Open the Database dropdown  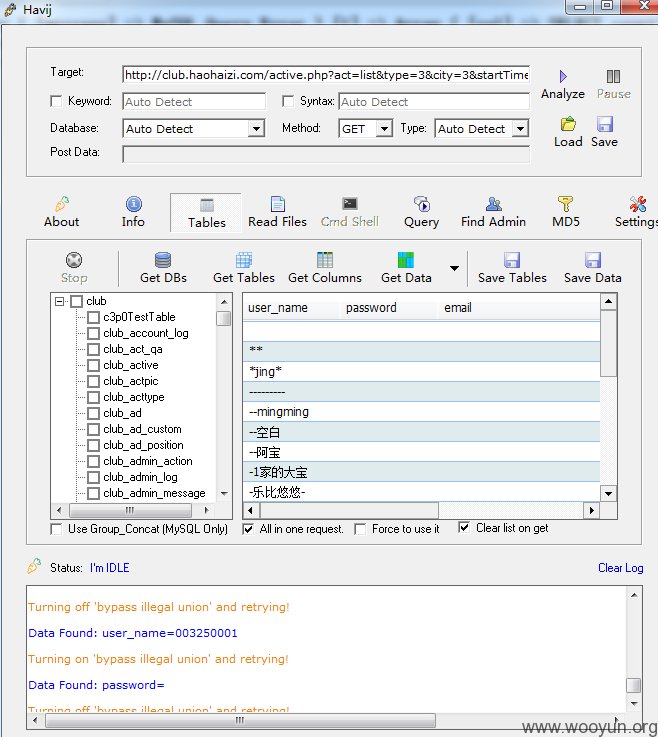[x=256, y=129]
